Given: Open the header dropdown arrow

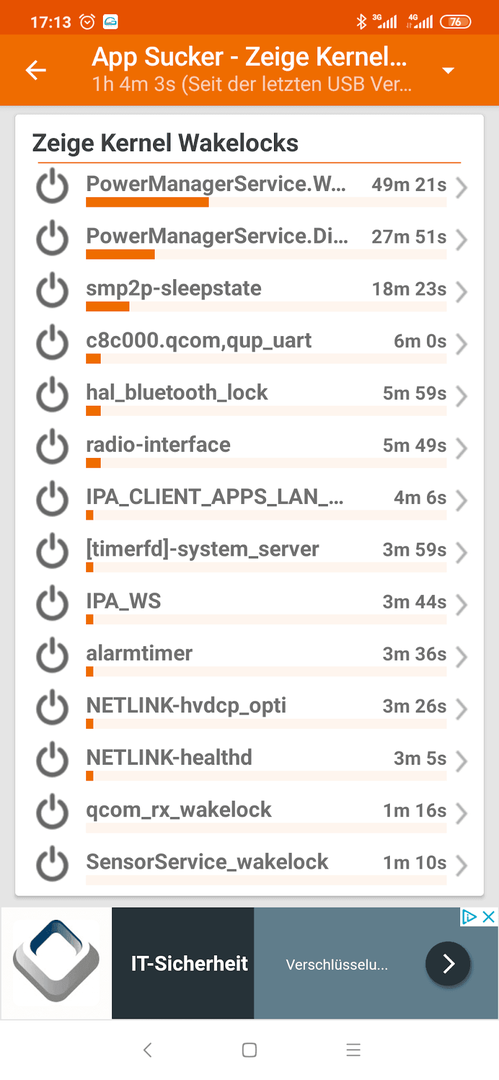Looking at the screenshot, I should (x=448, y=71).
